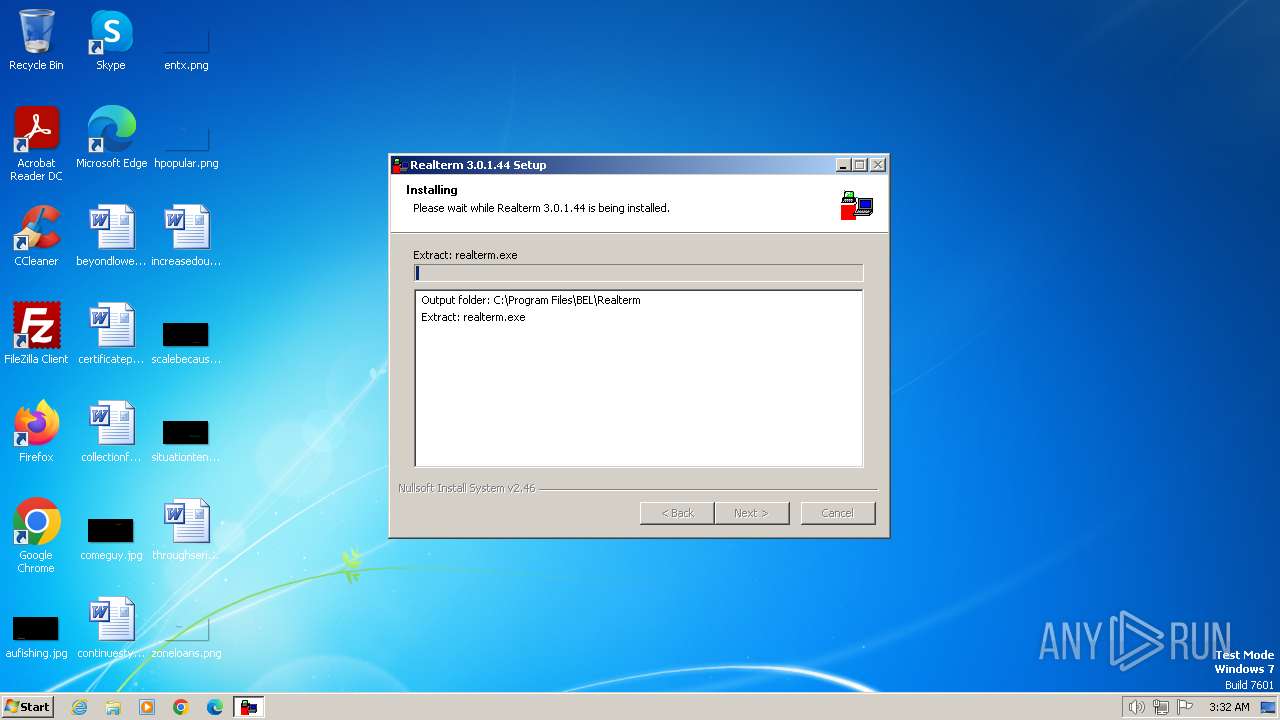
Task: Open the Recycle Bin desktop icon
Action: (36, 40)
